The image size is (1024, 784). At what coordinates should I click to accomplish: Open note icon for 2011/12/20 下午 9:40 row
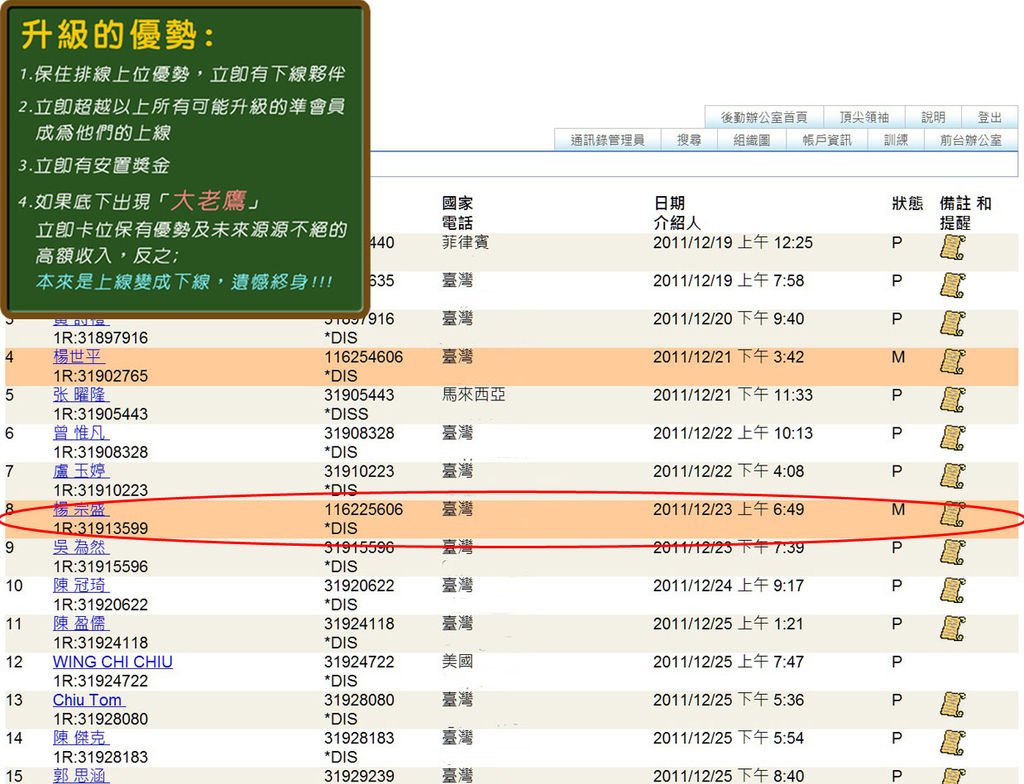pos(952,324)
